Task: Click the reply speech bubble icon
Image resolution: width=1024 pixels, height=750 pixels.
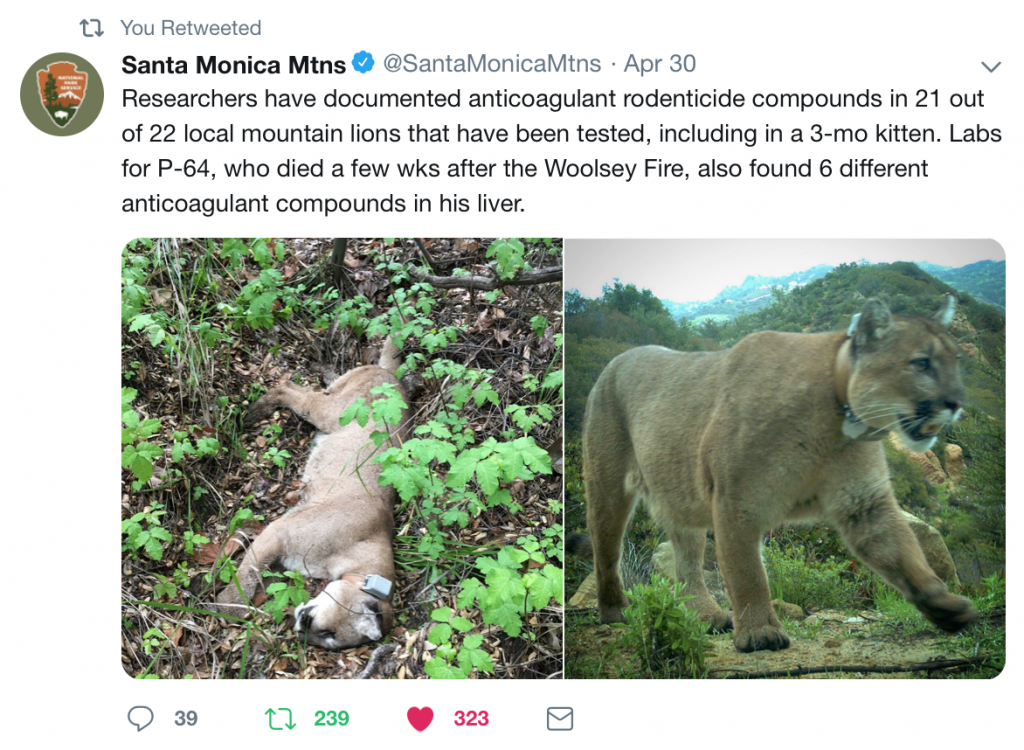Action: (x=142, y=718)
